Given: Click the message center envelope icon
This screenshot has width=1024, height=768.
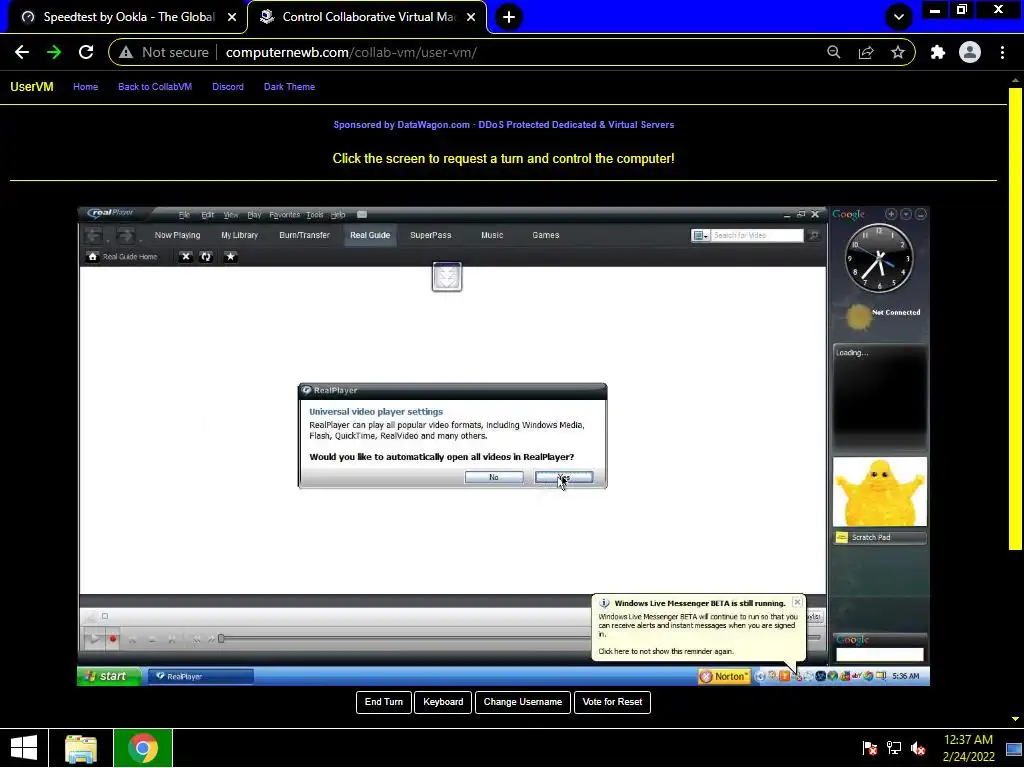Looking at the screenshot, I should pos(362,215).
